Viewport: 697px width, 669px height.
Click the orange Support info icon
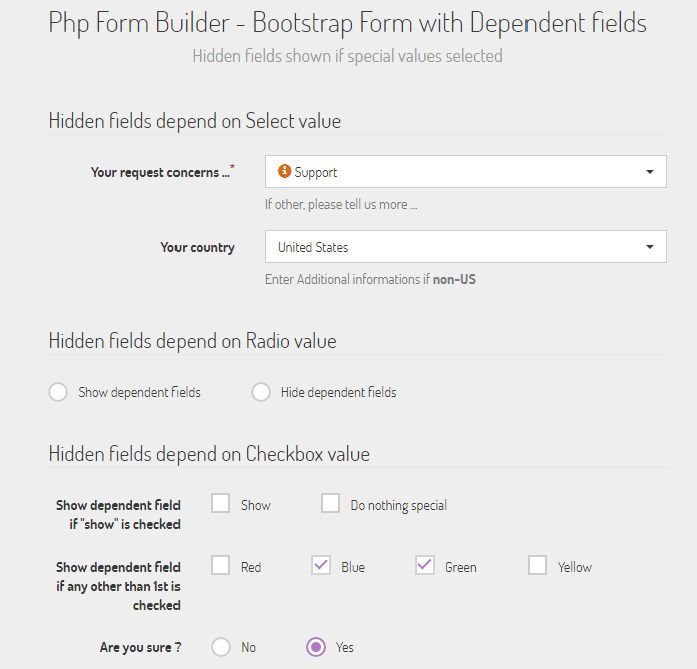click(284, 172)
